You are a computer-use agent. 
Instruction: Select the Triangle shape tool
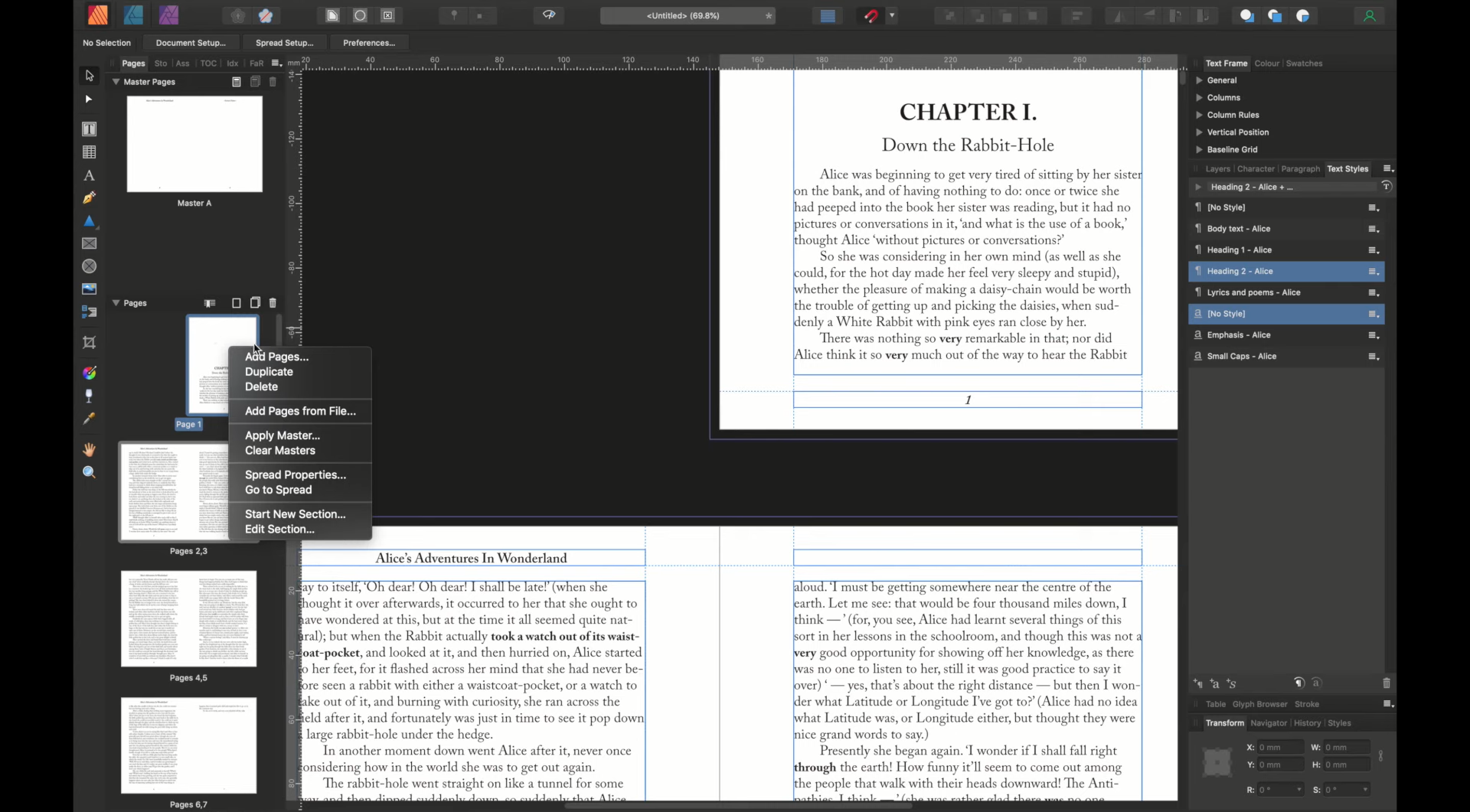click(90, 221)
